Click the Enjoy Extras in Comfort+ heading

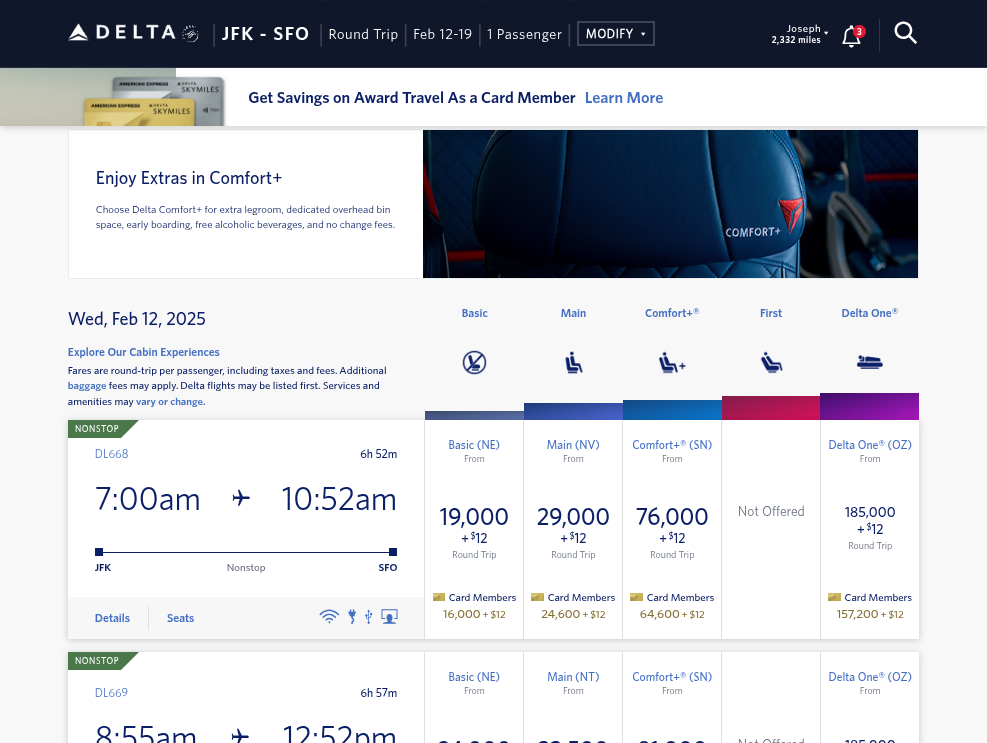pos(188,178)
